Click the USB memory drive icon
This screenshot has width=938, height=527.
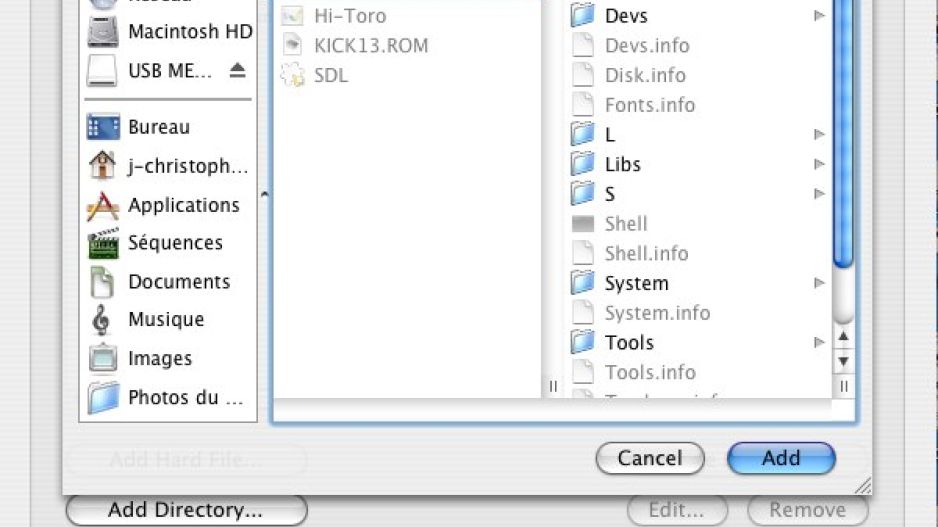pyautogui.click(x=102, y=71)
